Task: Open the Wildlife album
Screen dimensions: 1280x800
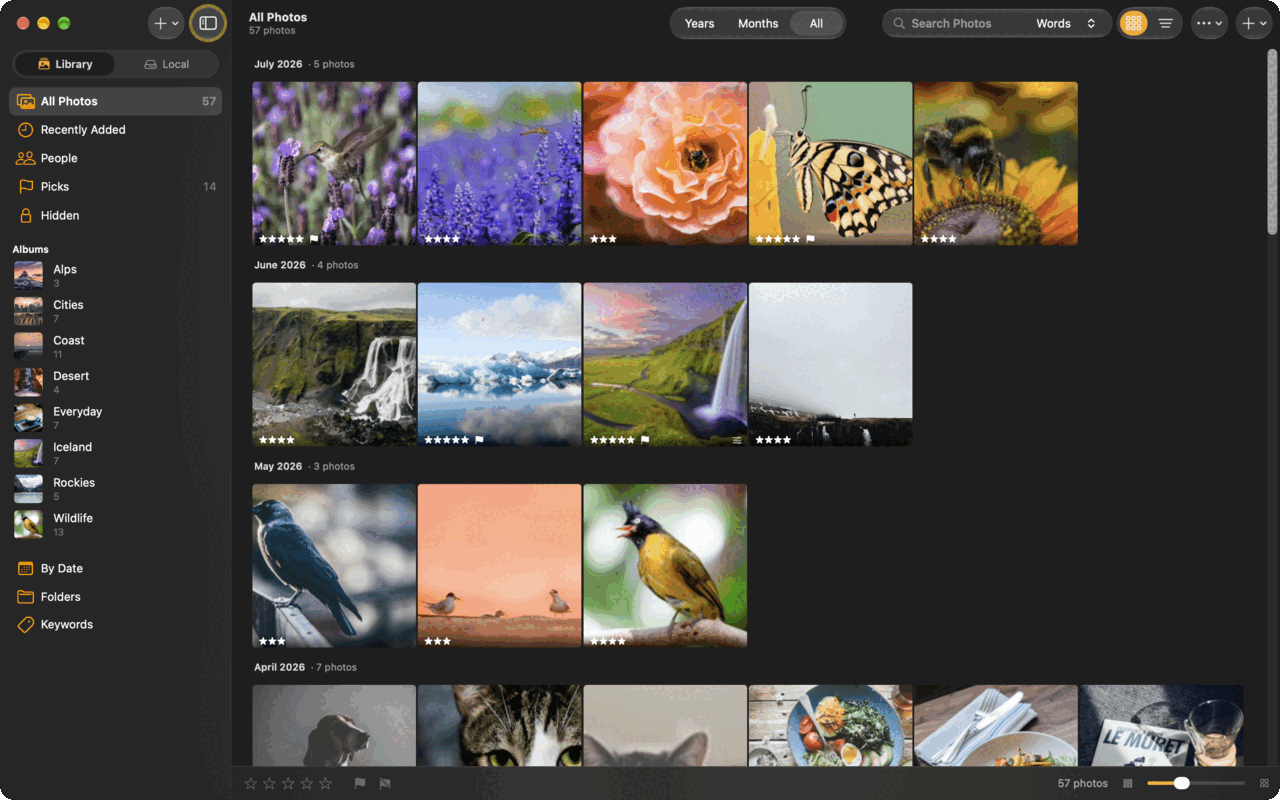Action: (116, 524)
